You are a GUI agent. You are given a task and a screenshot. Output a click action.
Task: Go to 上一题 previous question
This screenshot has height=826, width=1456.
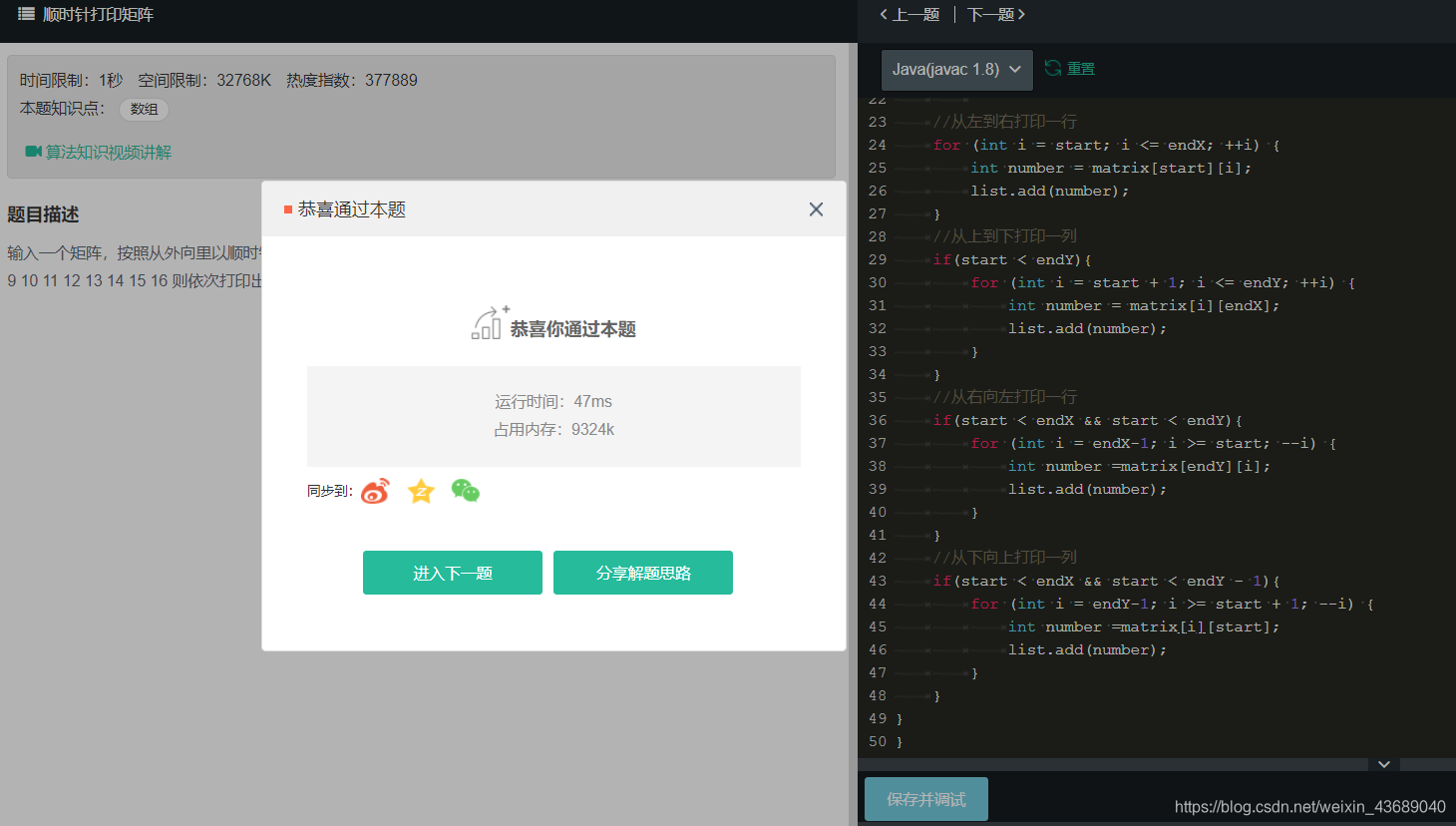910,14
